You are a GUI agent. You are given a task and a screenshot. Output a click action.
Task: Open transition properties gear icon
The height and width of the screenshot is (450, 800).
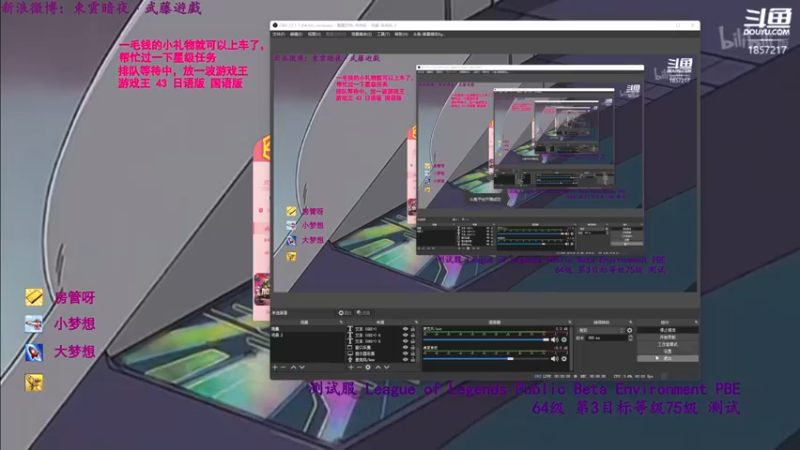tap(630, 331)
